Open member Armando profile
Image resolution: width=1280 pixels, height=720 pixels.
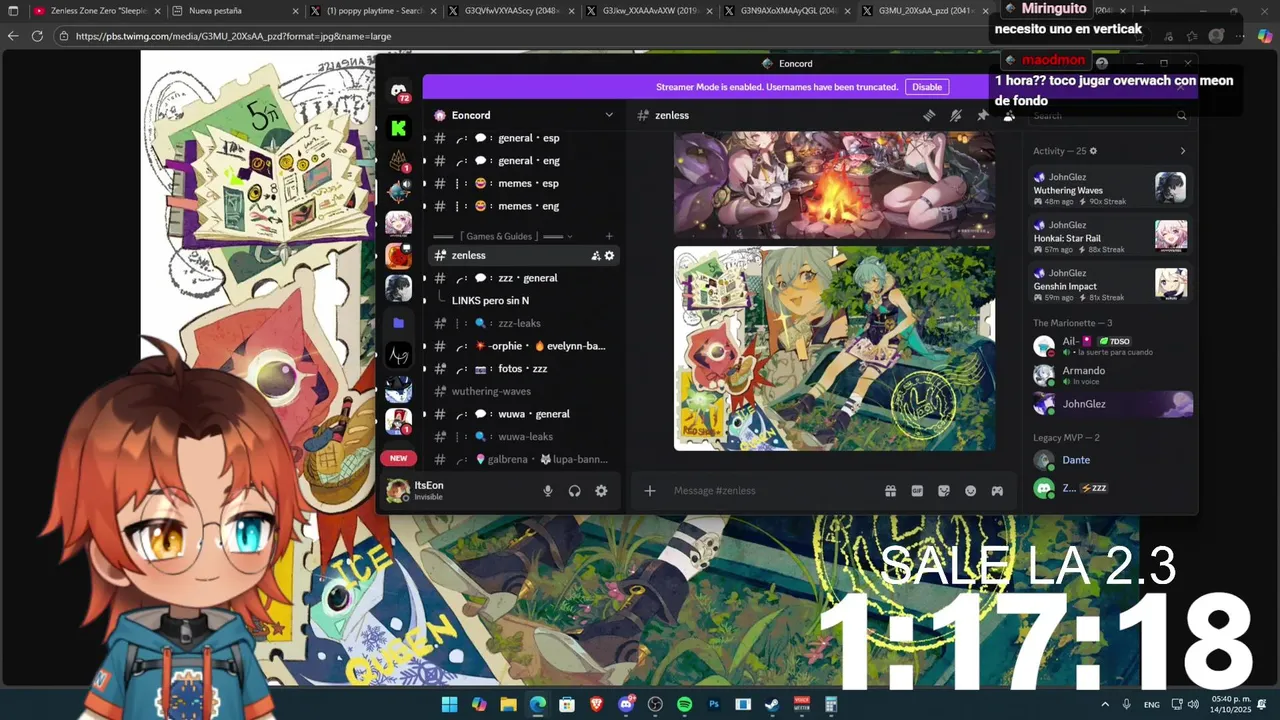tap(1112, 375)
